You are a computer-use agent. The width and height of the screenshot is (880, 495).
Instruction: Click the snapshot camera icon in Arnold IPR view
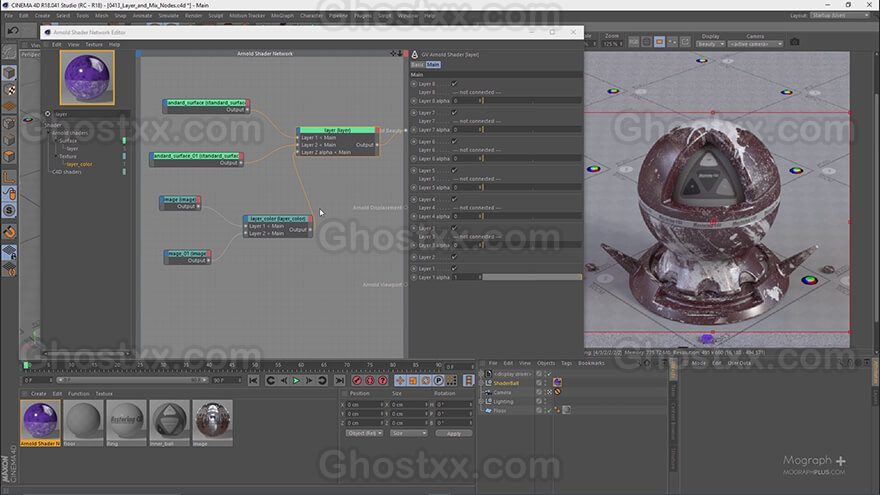[794, 42]
